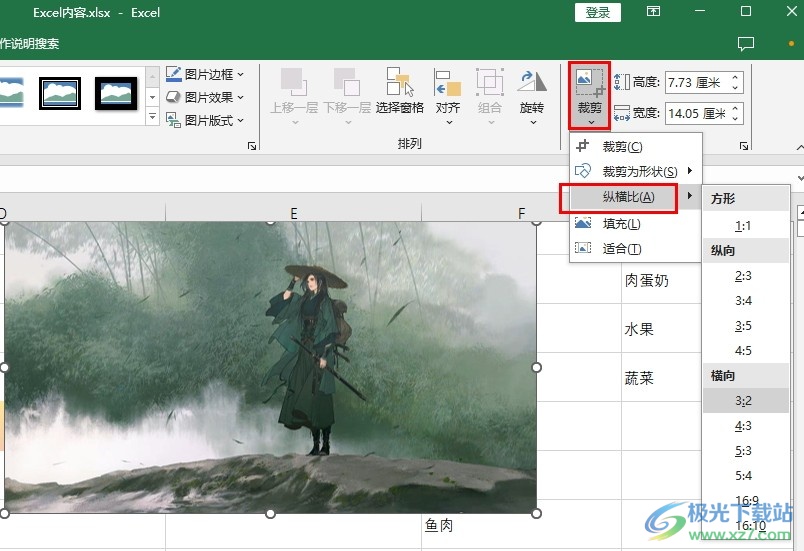Open the Comments speech bubble icon
The width and height of the screenshot is (804, 551).
click(x=746, y=44)
